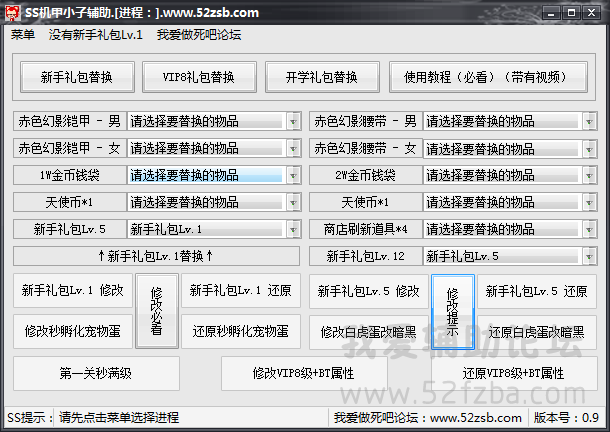
Task: Expand dropdown for 2W金币钱袋
Action: click(589, 175)
